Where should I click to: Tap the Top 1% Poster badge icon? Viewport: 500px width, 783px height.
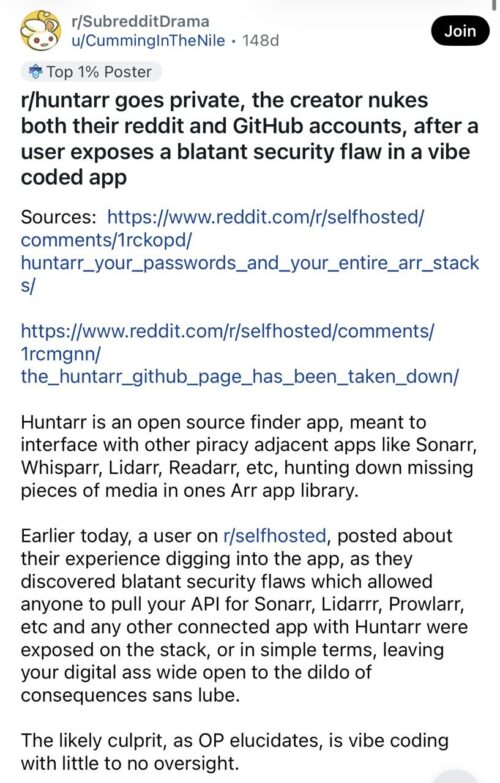(35, 72)
